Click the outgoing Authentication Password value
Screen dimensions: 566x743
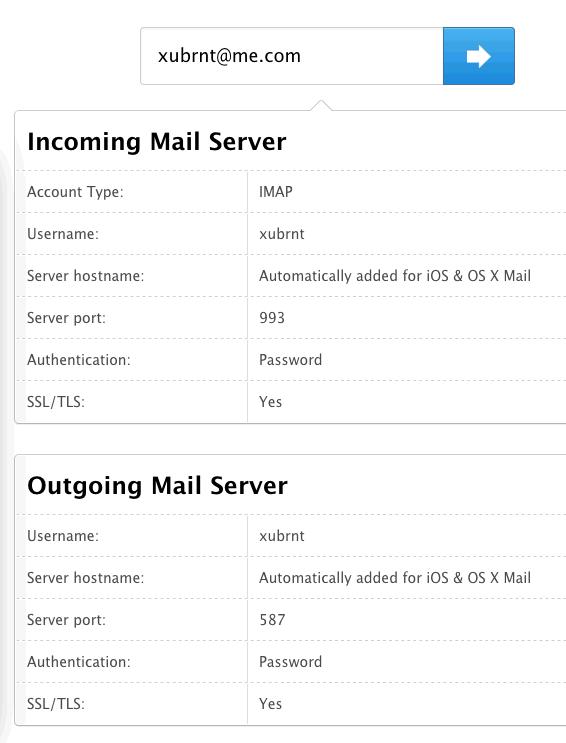(291, 661)
